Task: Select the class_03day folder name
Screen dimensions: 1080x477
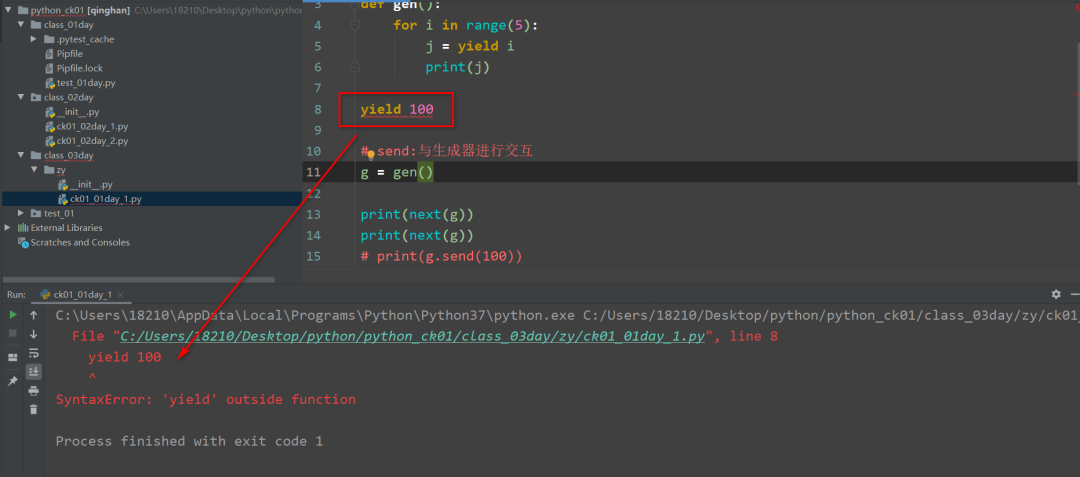Action: click(x=68, y=155)
